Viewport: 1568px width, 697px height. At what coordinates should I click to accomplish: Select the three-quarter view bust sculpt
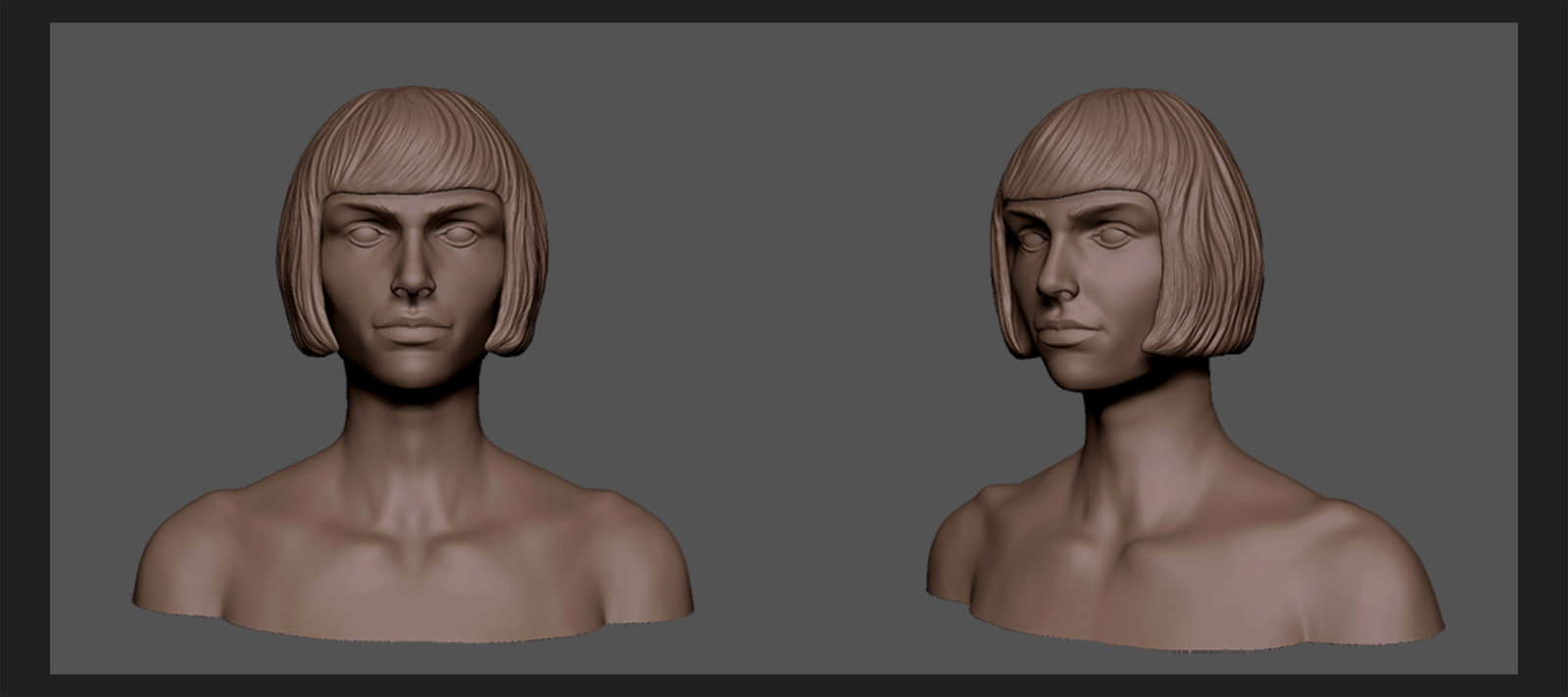(x=1186, y=370)
